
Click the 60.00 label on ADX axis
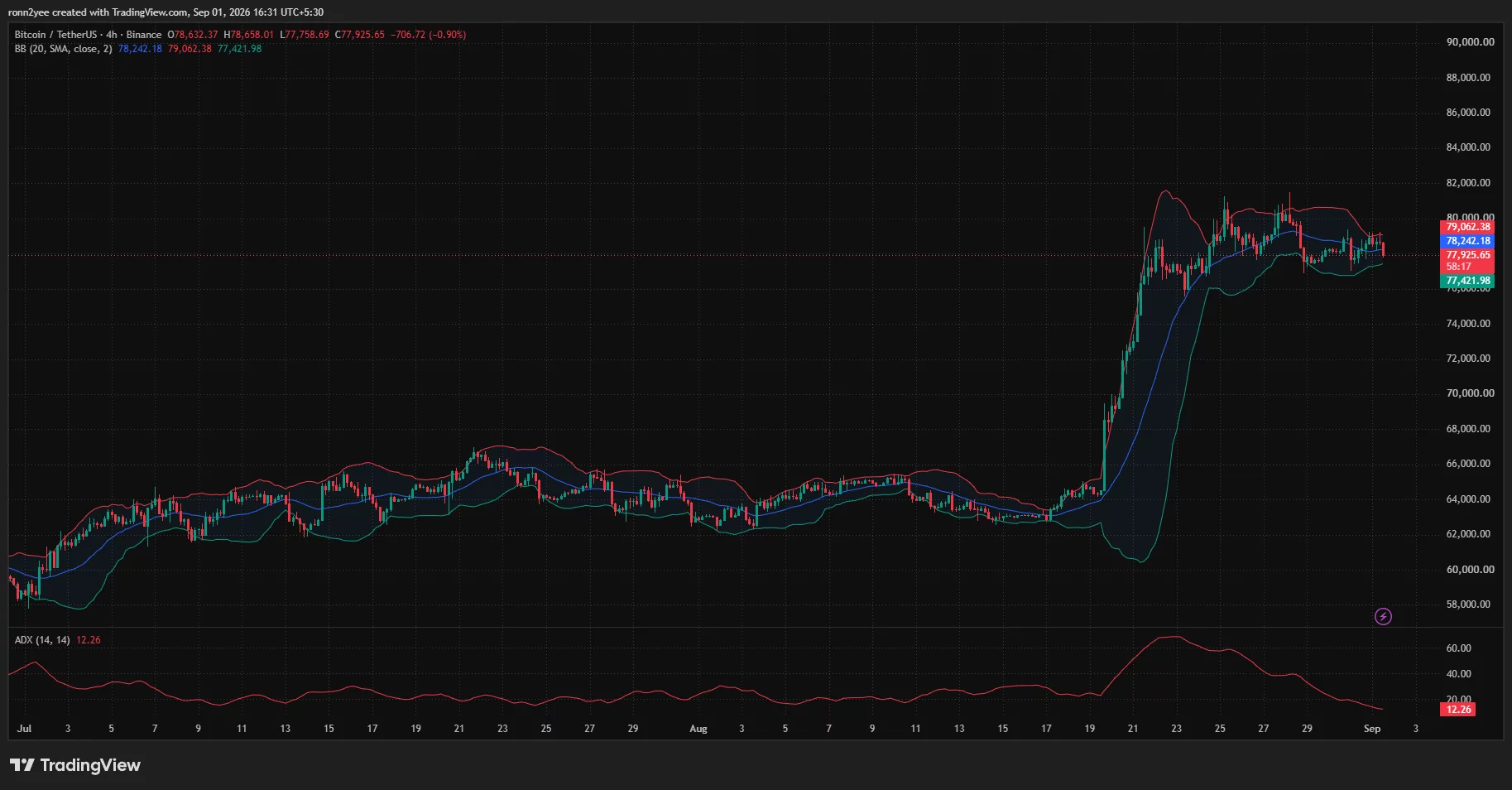[1458, 648]
